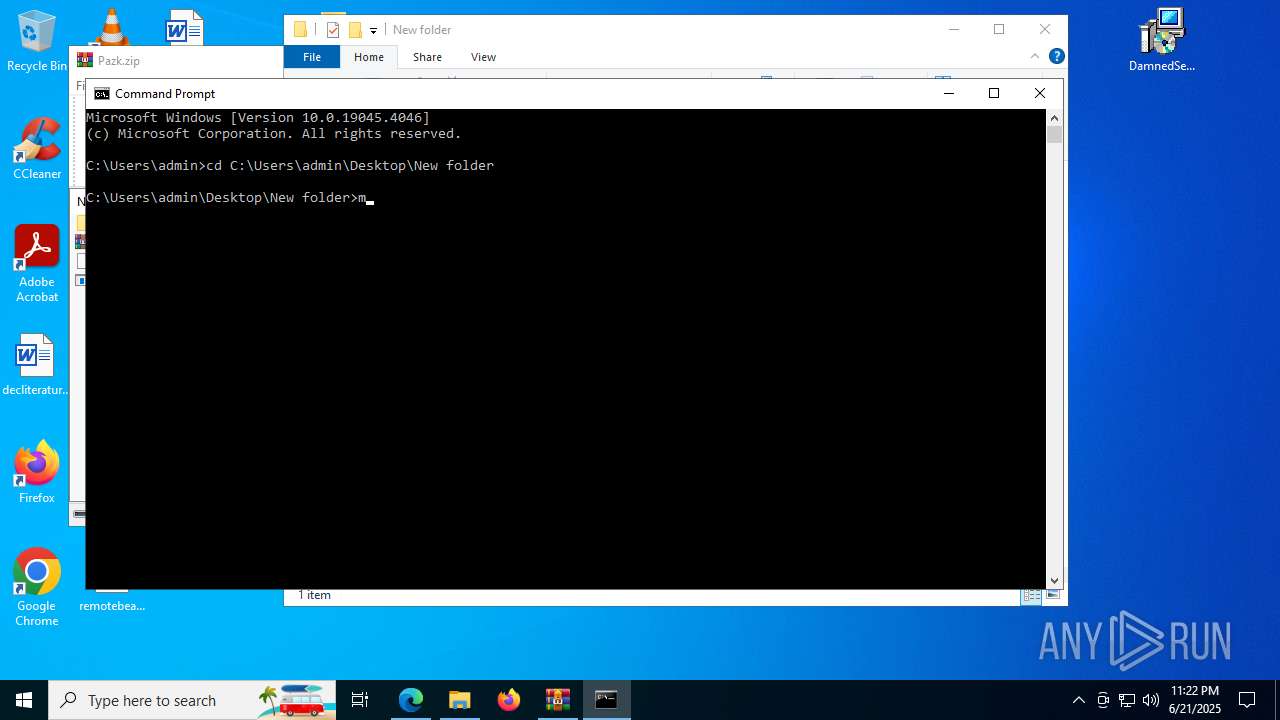
Task: Maximize the Command Prompt window
Action: click(x=994, y=94)
